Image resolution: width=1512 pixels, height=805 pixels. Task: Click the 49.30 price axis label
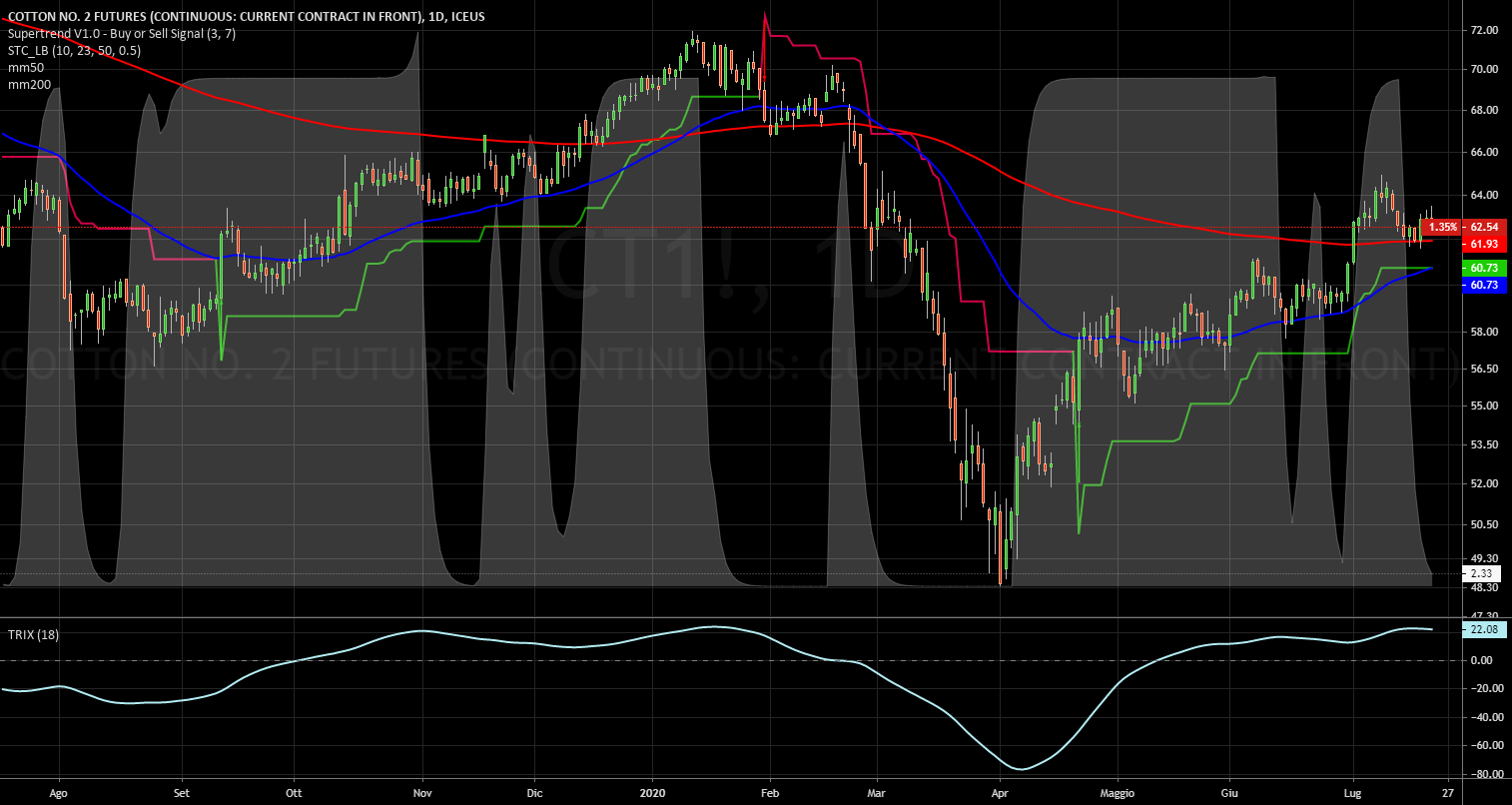pos(1484,558)
